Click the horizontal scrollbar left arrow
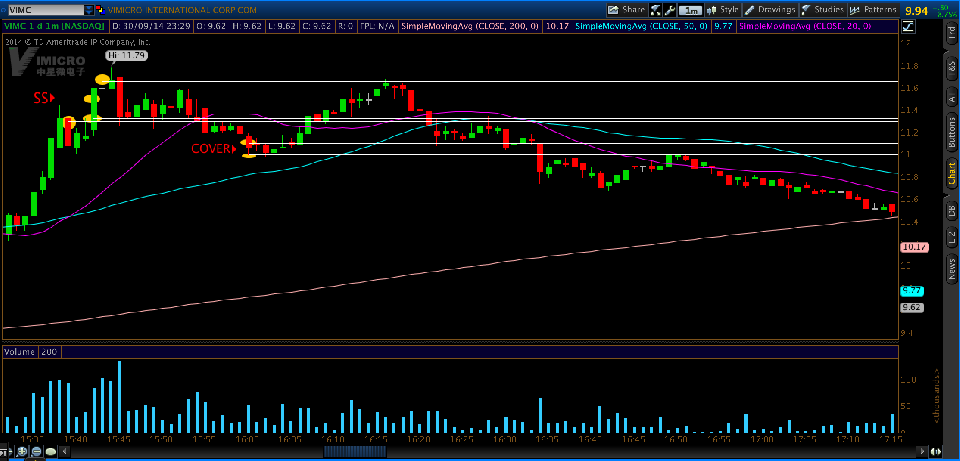Screen dimensions: 960x461 (x=63, y=452)
